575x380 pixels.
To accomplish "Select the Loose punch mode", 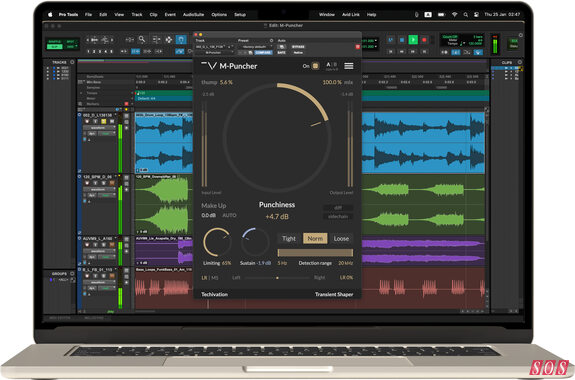I will 341,238.
